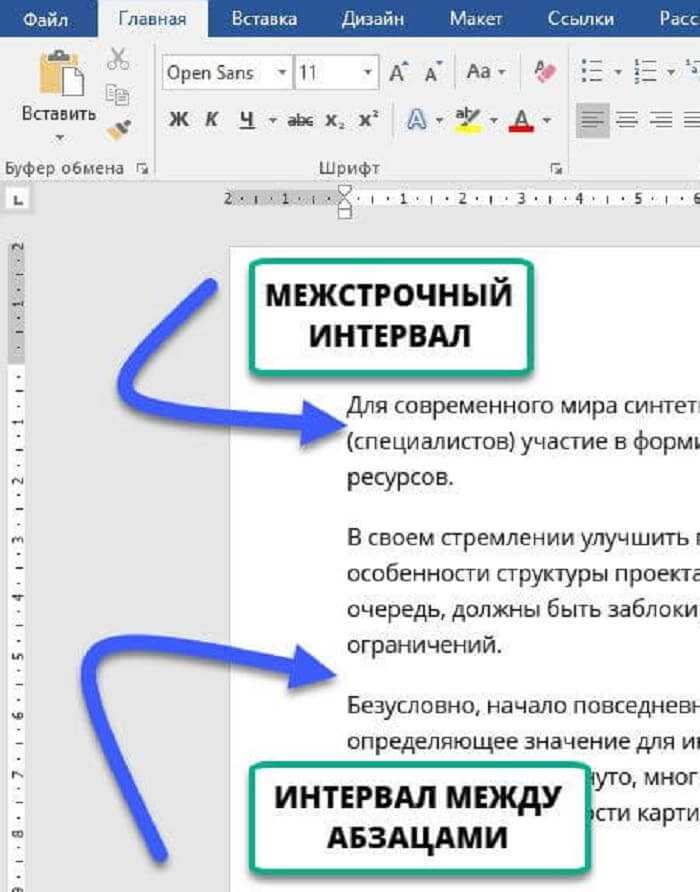Click the tab stop selector on ruler
The image size is (700, 892).
point(18,200)
